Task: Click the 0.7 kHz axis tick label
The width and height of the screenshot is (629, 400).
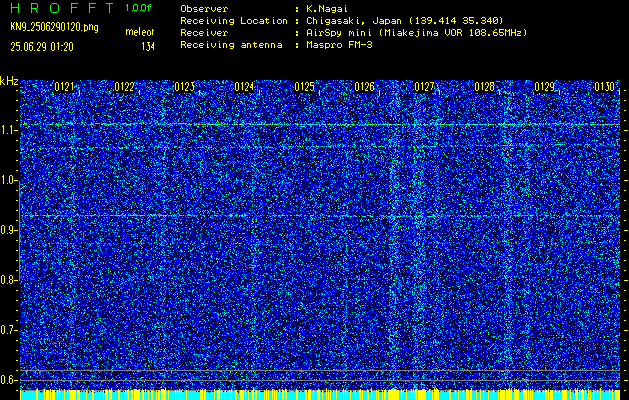Action: pos(9,330)
